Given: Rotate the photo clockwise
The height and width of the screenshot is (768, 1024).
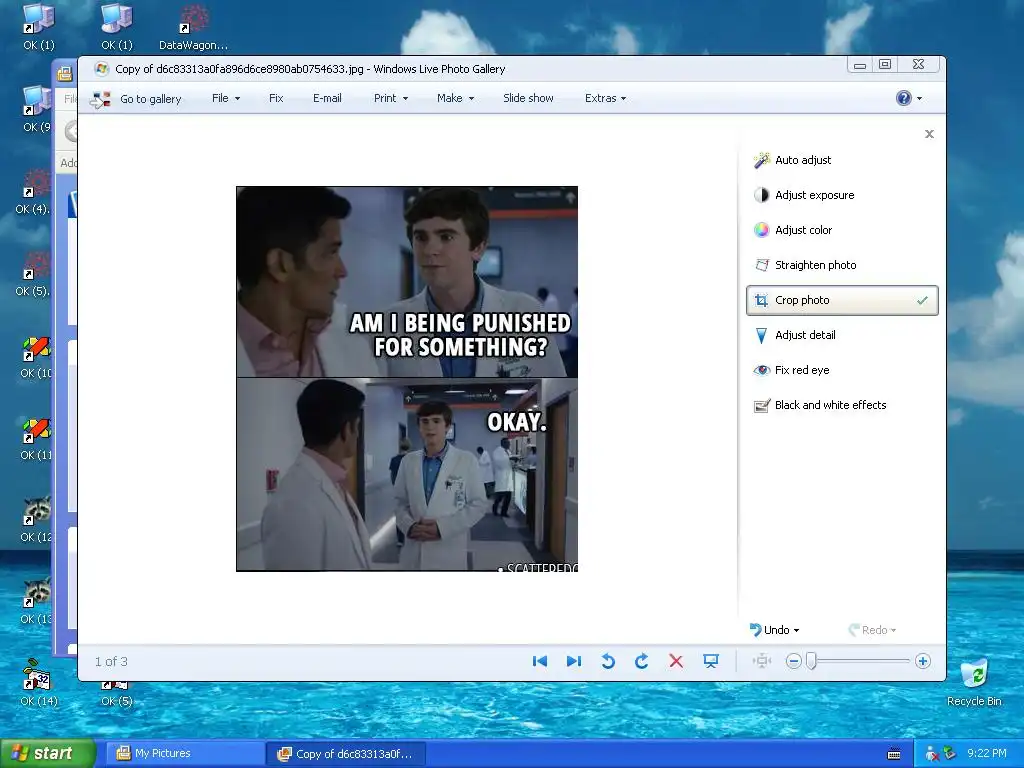Looking at the screenshot, I should (642, 662).
